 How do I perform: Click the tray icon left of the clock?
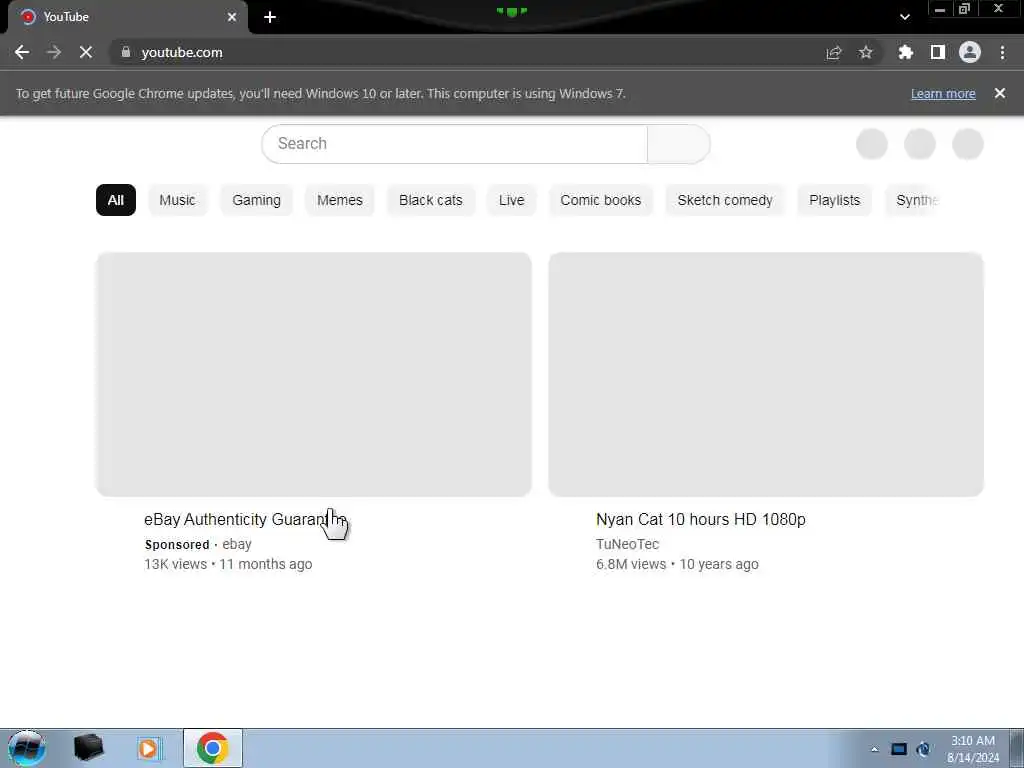pyautogui.click(x=923, y=749)
